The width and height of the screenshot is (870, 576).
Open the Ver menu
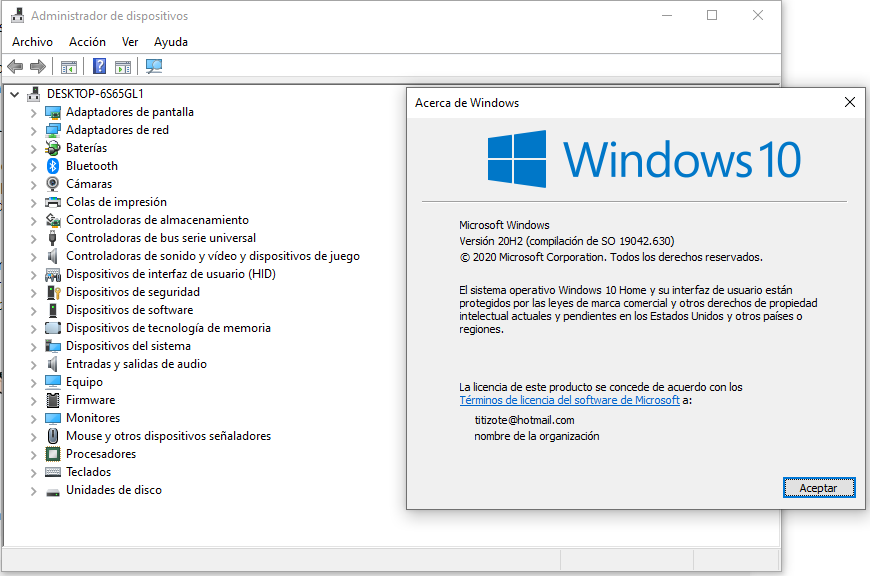[130, 42]
